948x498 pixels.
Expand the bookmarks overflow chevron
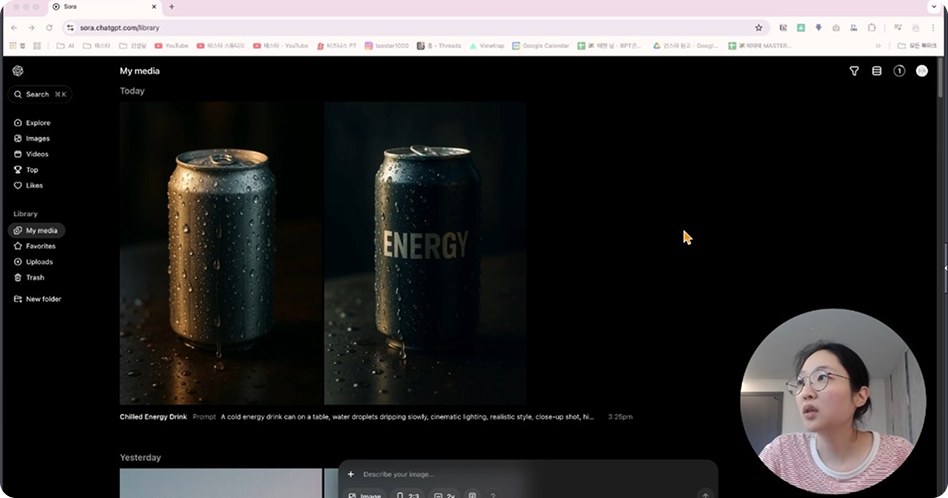coord(878,46)
